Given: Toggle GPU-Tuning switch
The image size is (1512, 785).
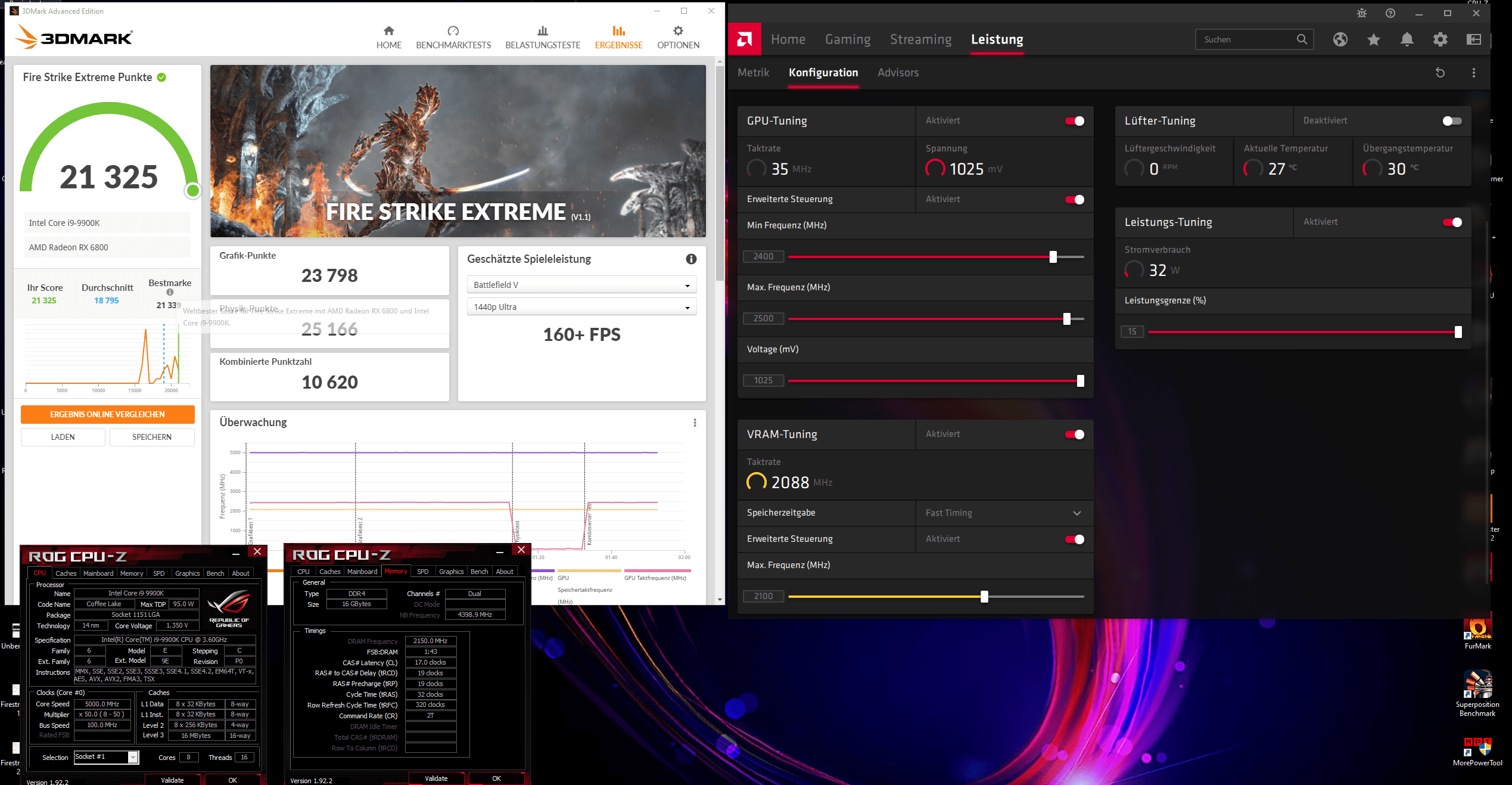Looking at the screenshot, I should tap(1075, 121).
